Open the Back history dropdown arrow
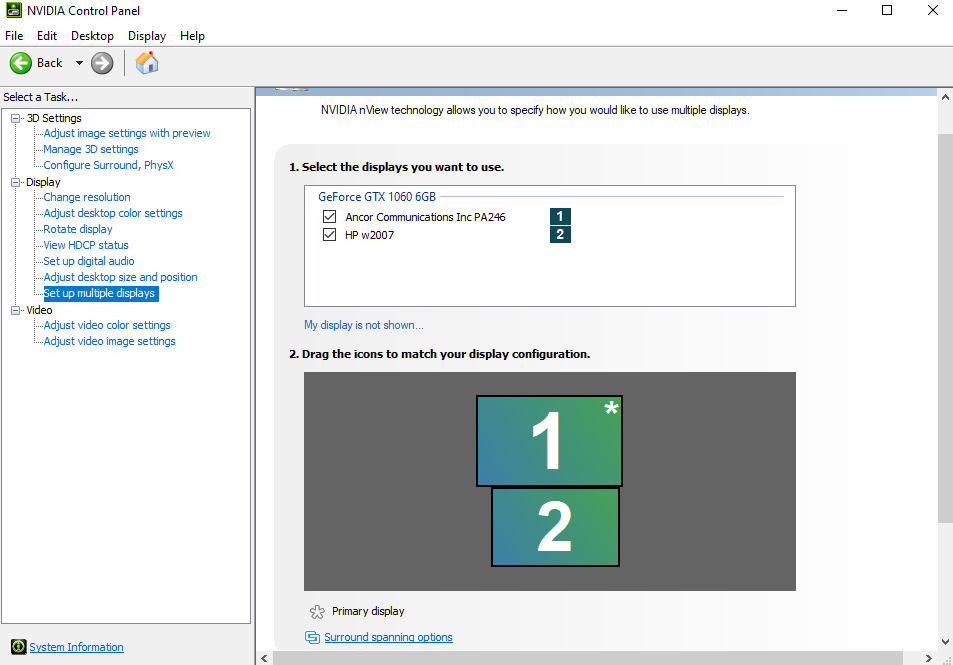The height and width of the screenshot is (665, 953). [x=79, y=63]
